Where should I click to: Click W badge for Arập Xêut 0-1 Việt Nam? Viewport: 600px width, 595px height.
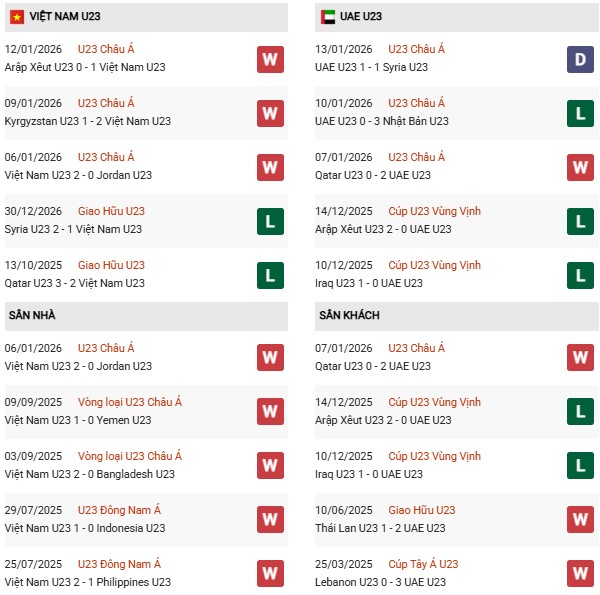pyautogui.click(x=270, y=59)
